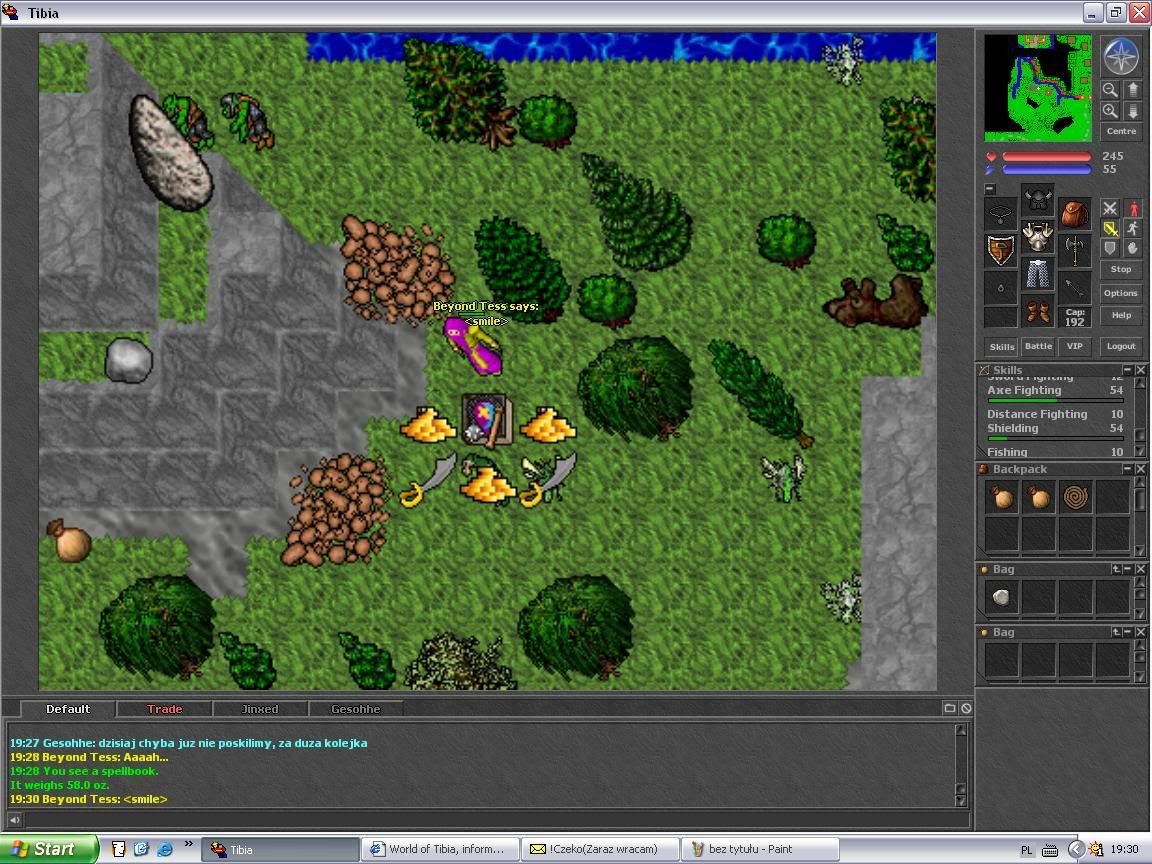Switch to the Trade chat tab
The width and height of the screenshot is (1152, 864).
pyautogui.click(x=165, y=709)
